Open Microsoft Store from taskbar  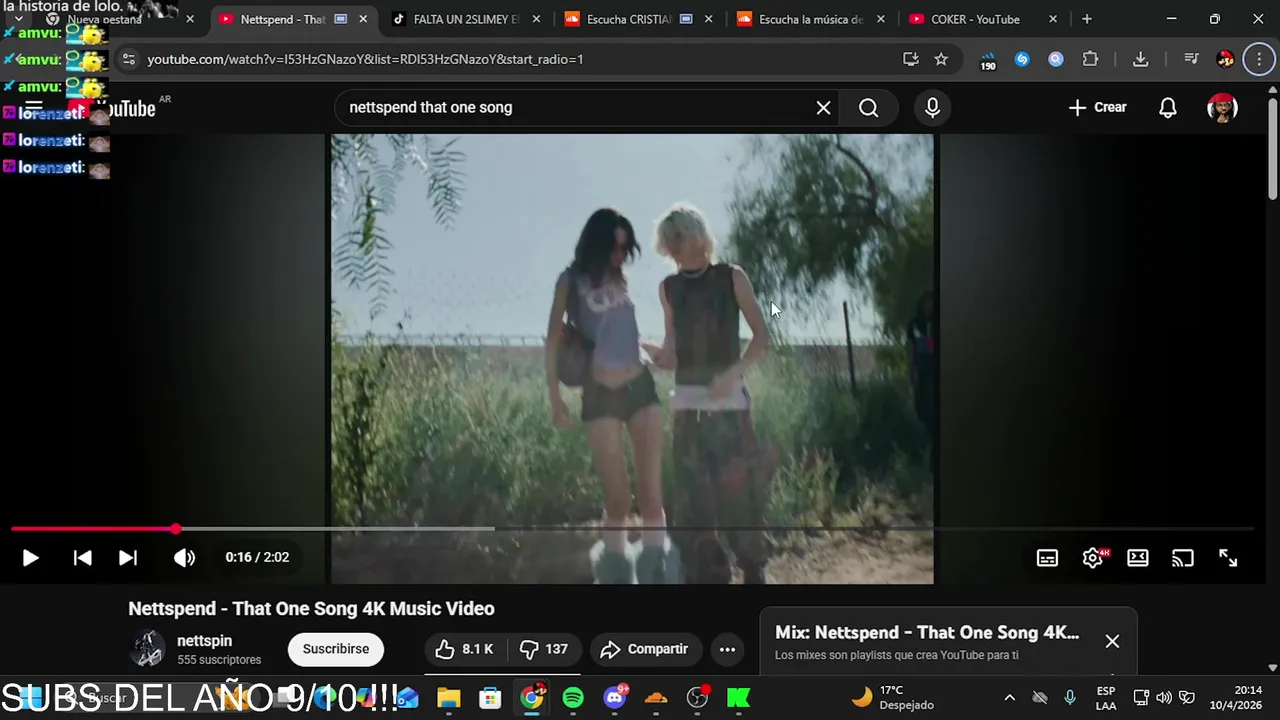[490, 698]
